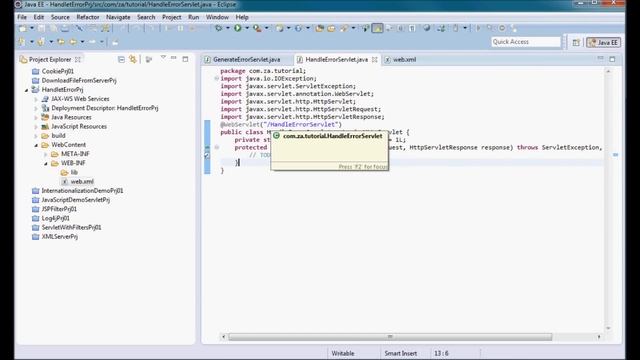Click the editor horizontal scrollbar thumb
Image resolution: width=640 pixels, height=360 pixels.
click(390, 337)
